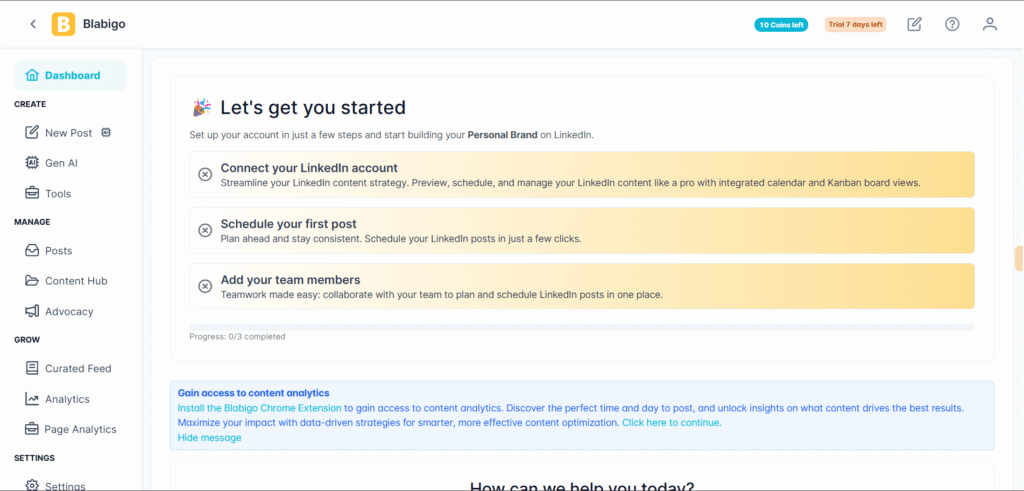Click the Gen AI sidebar icon

pos(32,163)
